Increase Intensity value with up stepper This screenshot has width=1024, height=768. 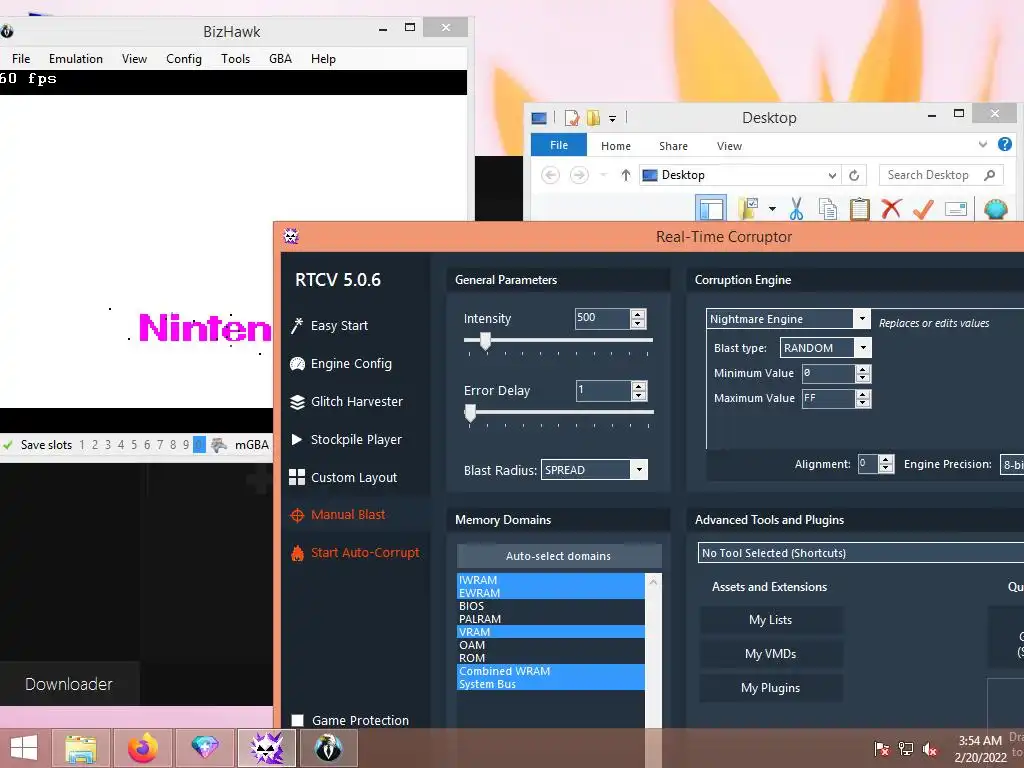(638, 314)
